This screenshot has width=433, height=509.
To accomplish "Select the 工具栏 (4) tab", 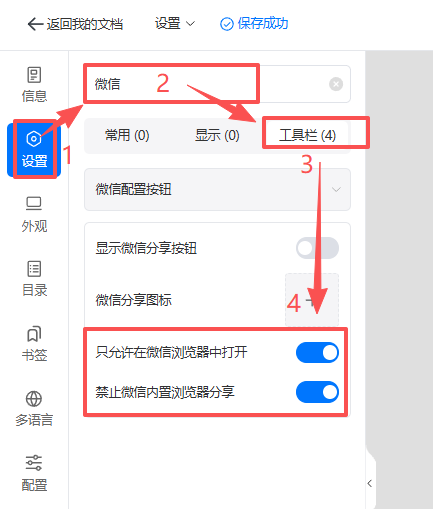I will [x=307, y=135].
